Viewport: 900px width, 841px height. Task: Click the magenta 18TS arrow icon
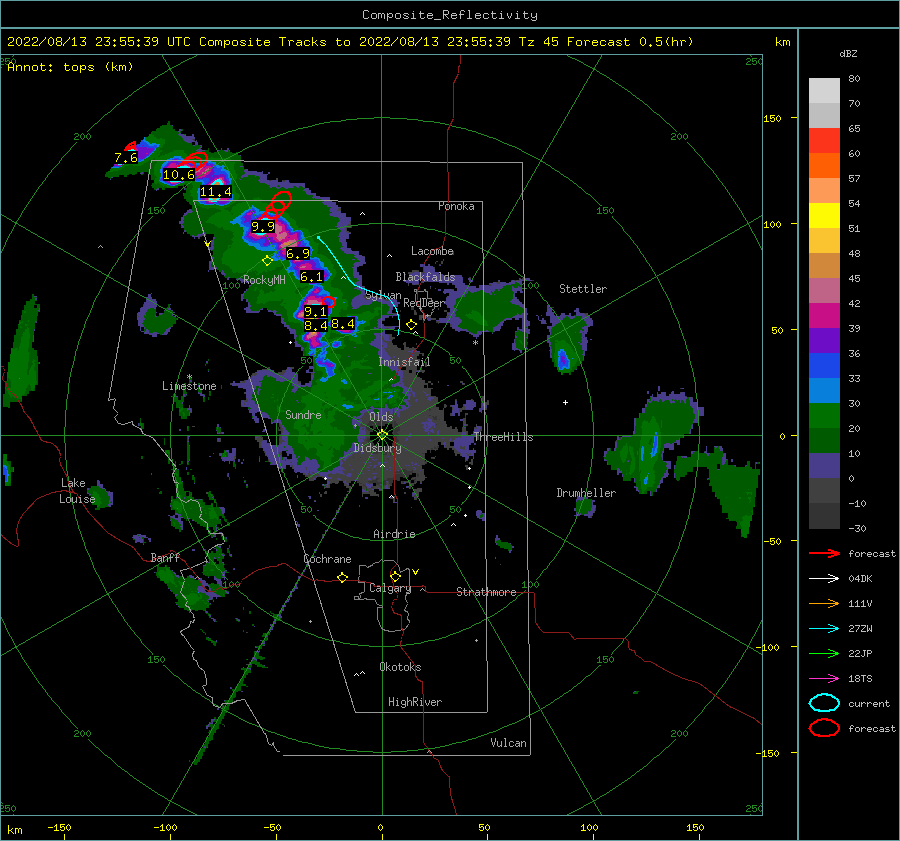(x=824, y=679)
